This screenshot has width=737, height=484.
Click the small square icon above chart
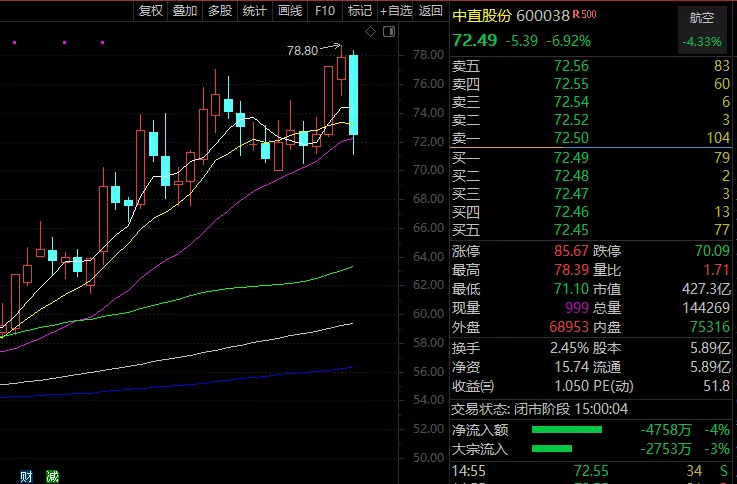pos(385,33)
